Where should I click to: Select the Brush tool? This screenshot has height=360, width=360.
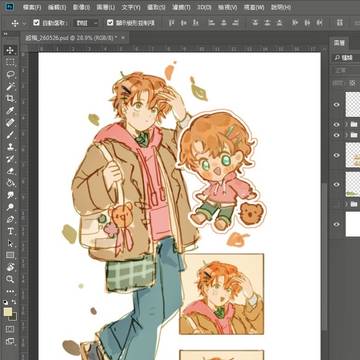[10, 135]
